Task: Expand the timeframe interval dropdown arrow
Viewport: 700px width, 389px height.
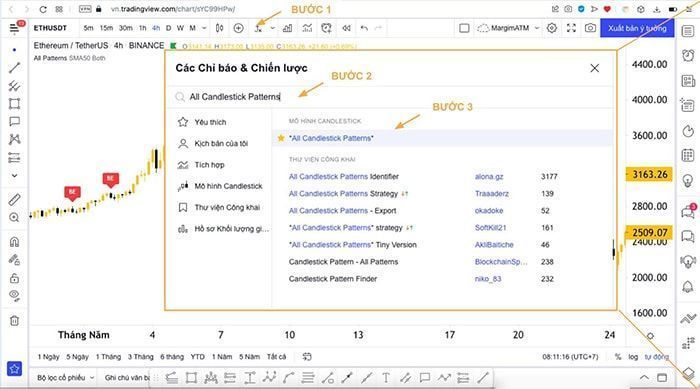Action: click(204, 28)
